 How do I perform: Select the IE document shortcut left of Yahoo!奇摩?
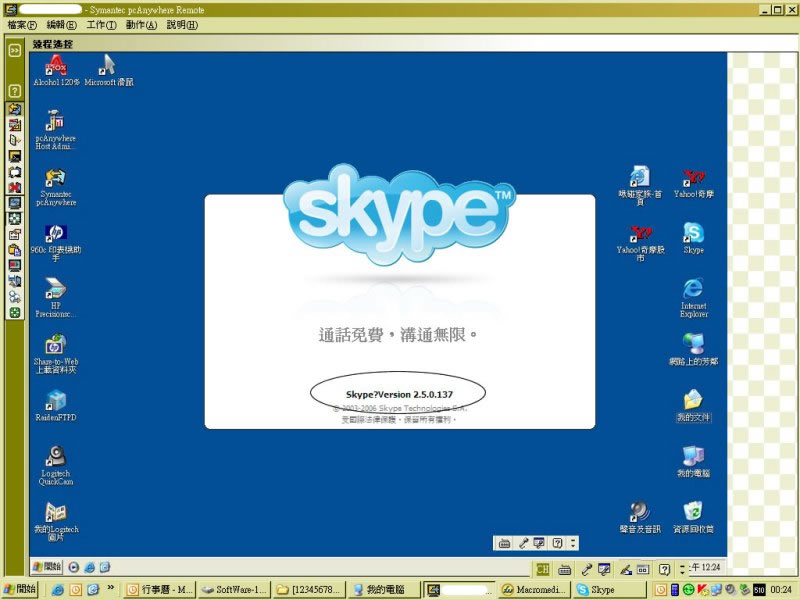click(640, 186)
